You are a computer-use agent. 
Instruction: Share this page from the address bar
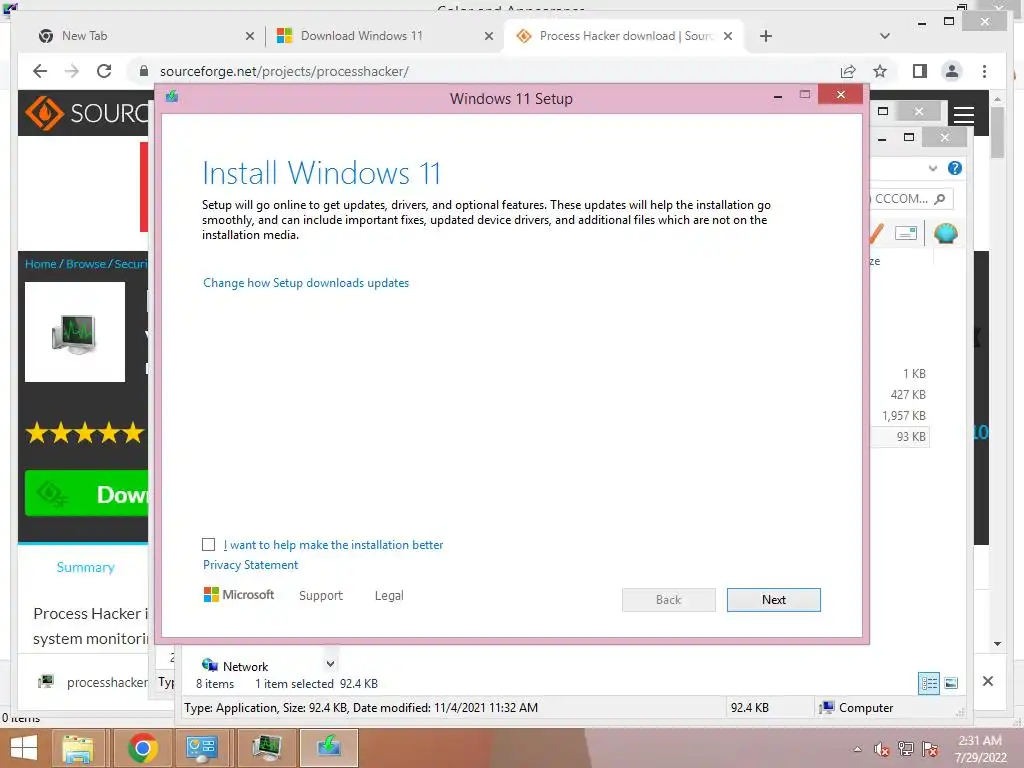pyautogui.click(x=848, y=71)
